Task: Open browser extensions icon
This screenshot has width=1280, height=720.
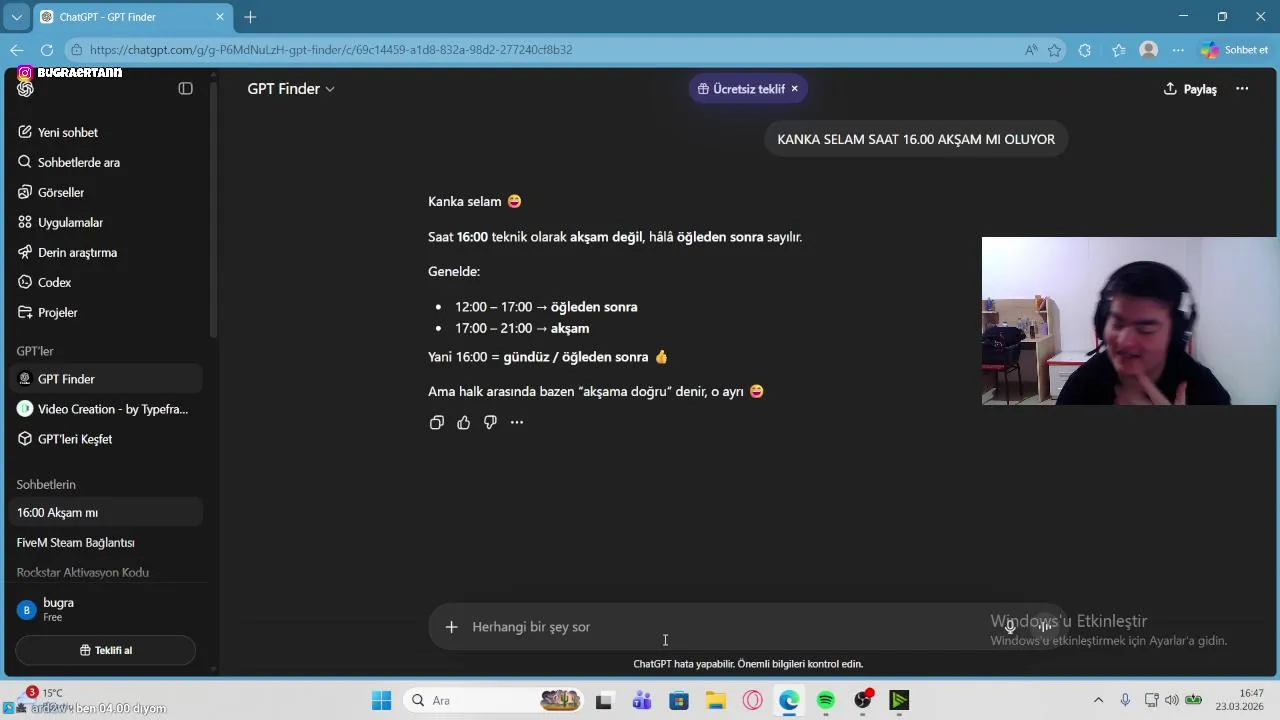Action: [1085, 50]
